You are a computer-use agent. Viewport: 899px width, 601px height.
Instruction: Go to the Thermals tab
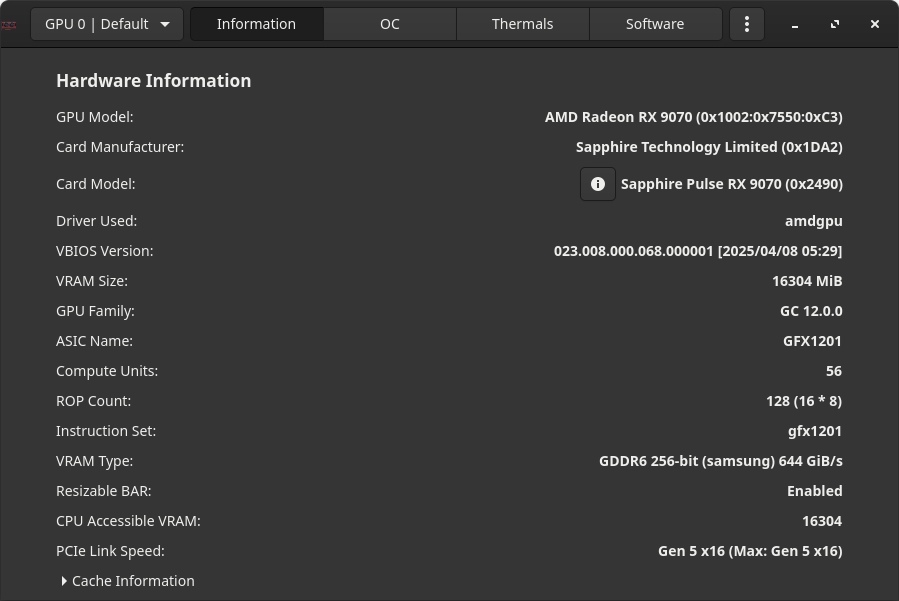(522, 24)
